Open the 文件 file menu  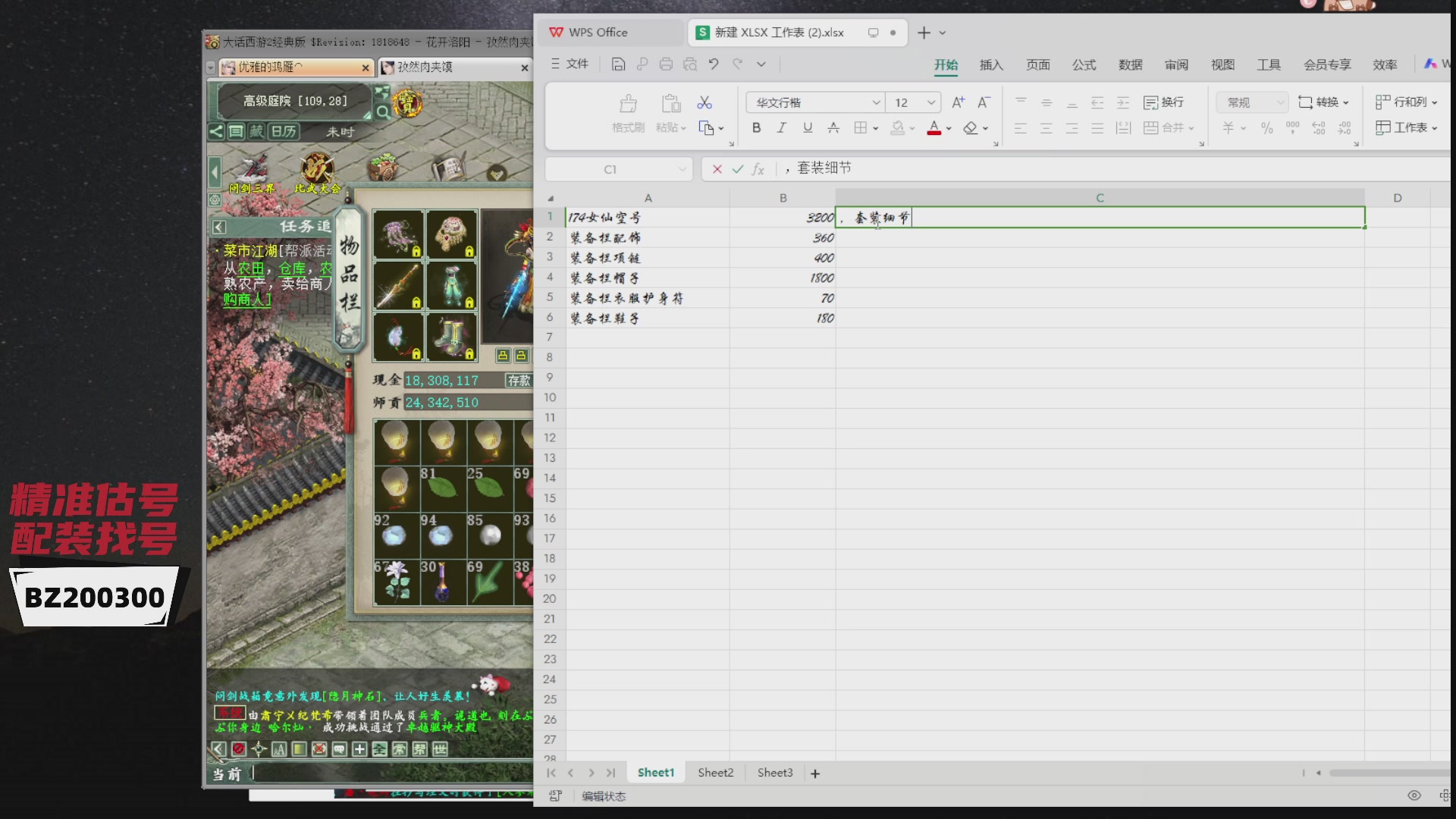pos(570,64)
